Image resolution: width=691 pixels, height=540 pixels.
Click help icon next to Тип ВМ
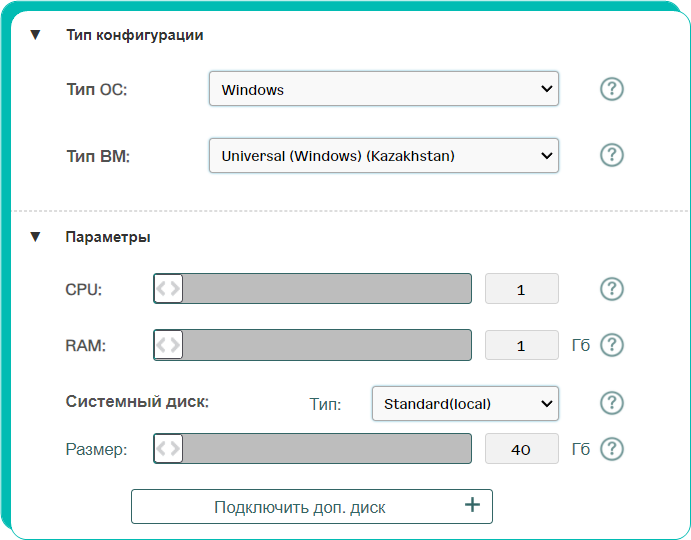click(612, 155)
